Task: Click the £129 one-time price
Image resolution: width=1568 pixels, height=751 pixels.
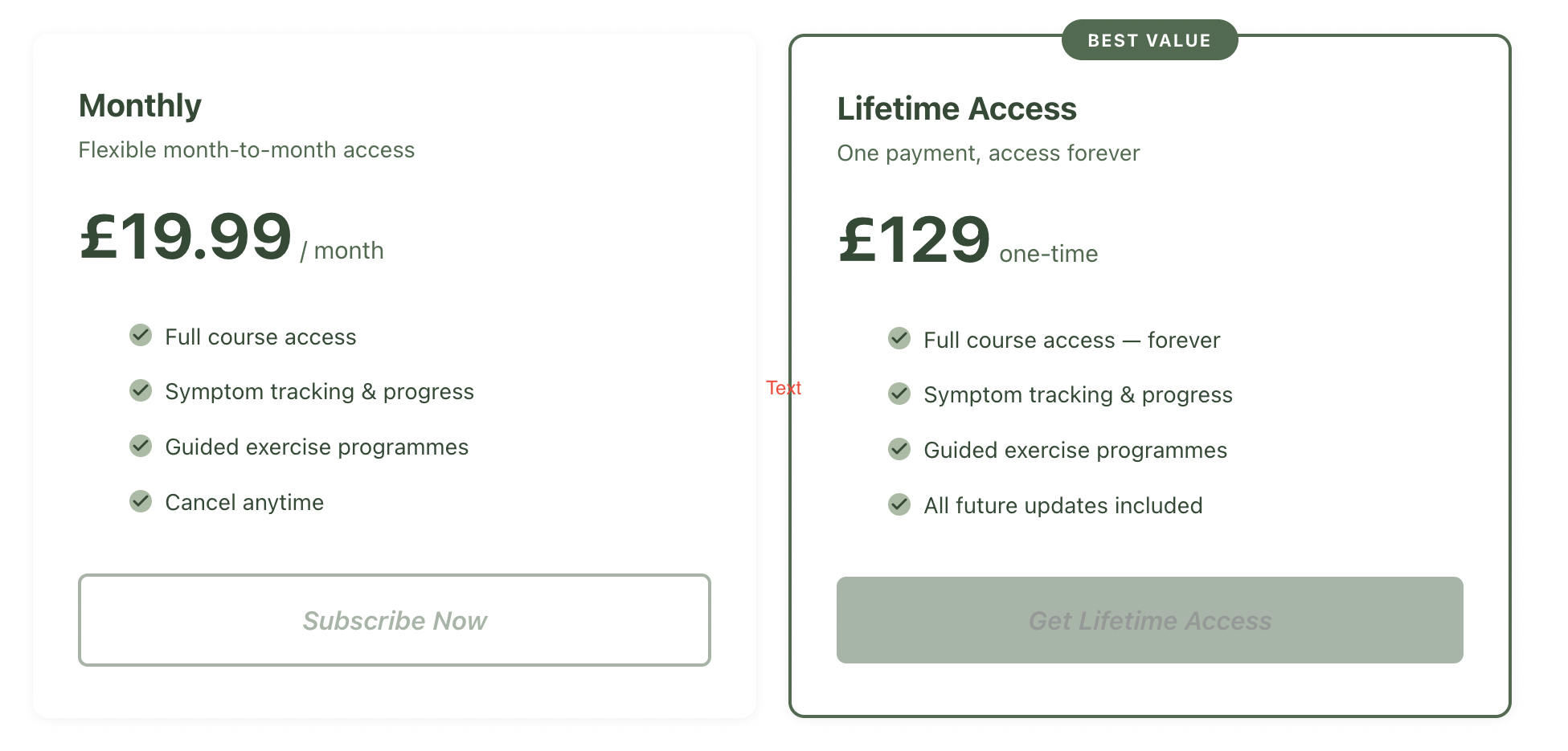Action: [x=914, y=239]
